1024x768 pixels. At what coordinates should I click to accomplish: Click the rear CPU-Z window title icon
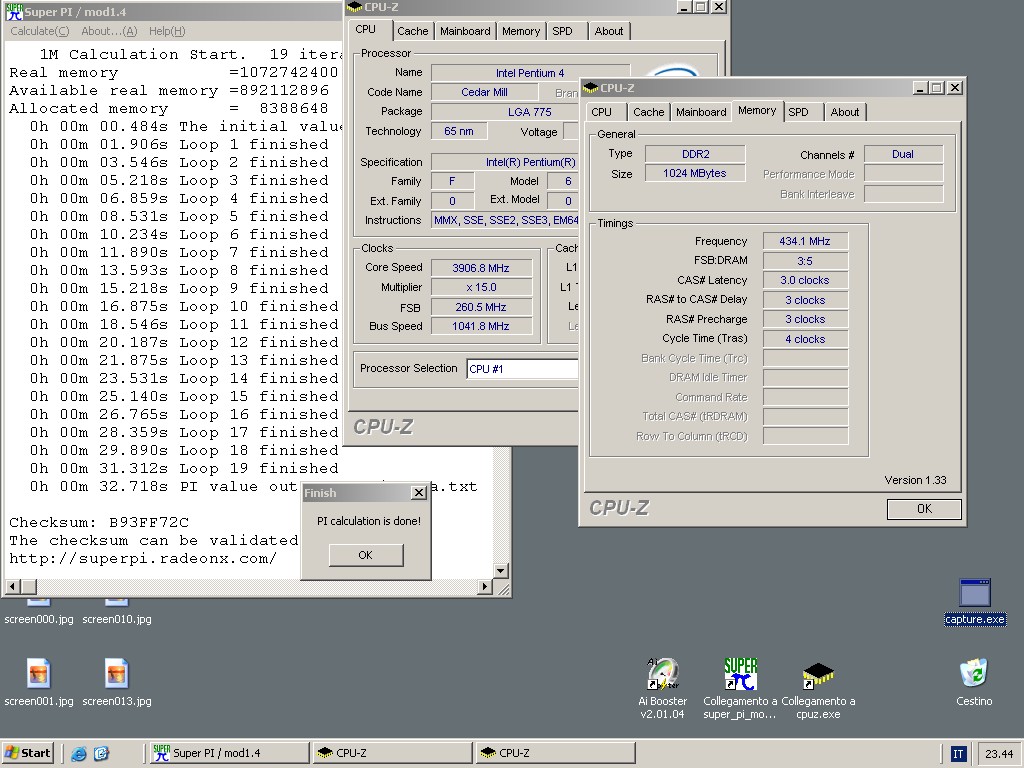(x=355, y=7)
